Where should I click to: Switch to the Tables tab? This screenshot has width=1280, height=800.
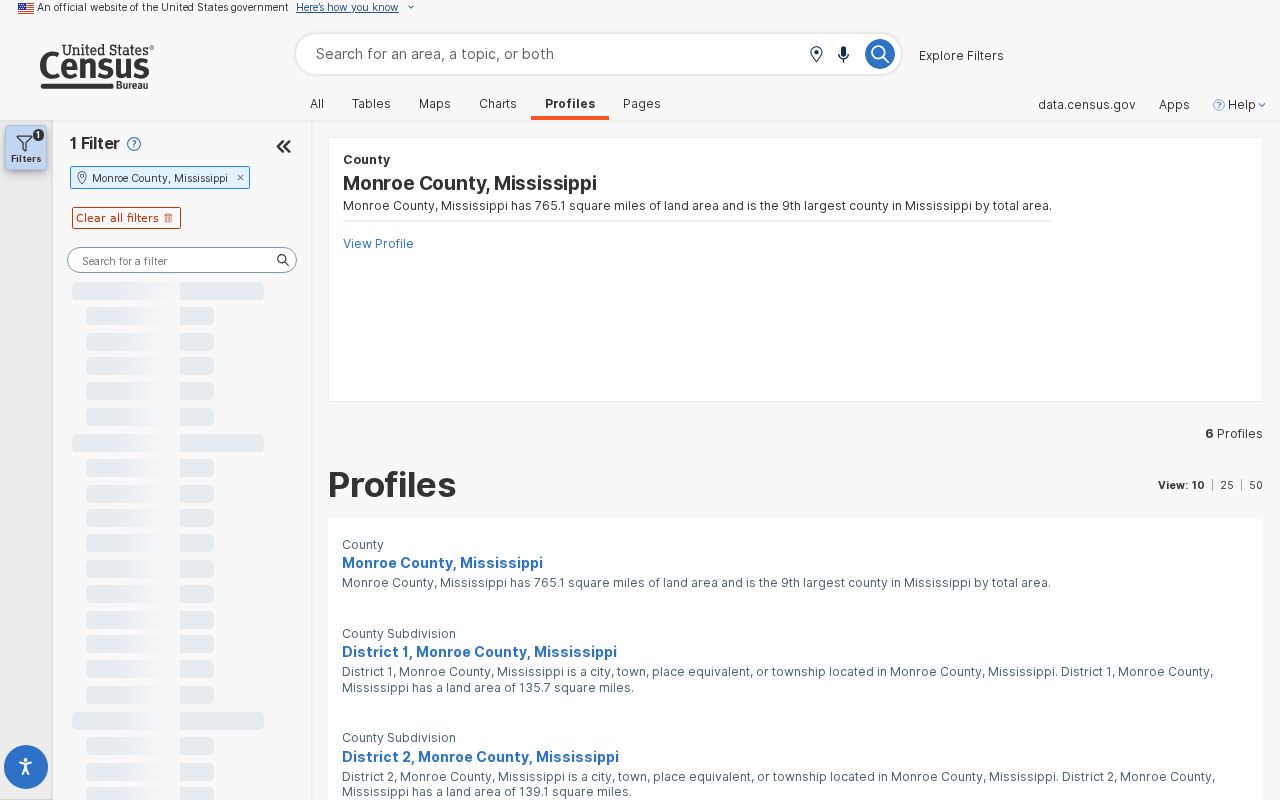pyautogui.click(x=371, y=104)
